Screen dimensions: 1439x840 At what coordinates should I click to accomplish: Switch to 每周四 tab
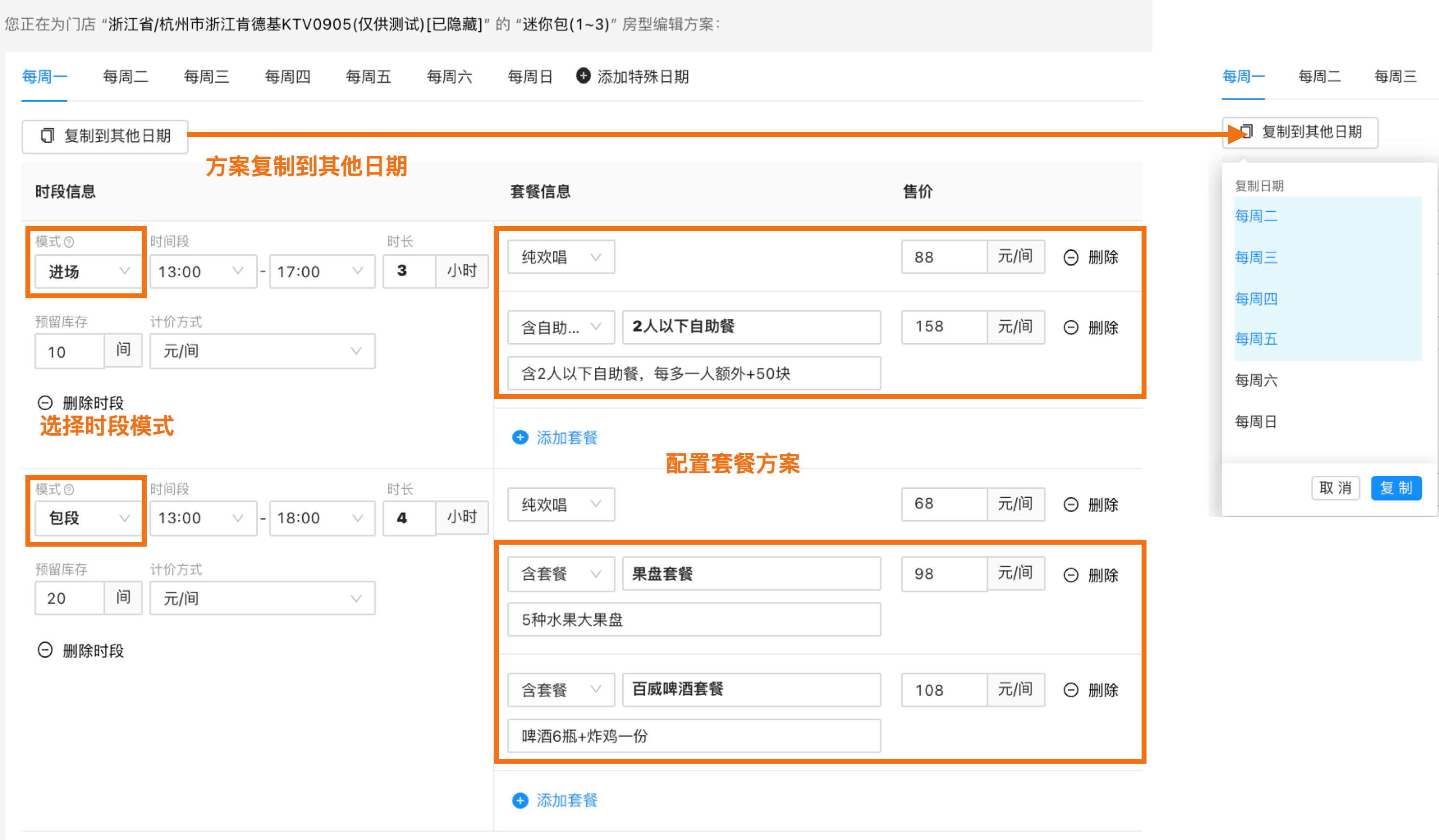[288, 76]
